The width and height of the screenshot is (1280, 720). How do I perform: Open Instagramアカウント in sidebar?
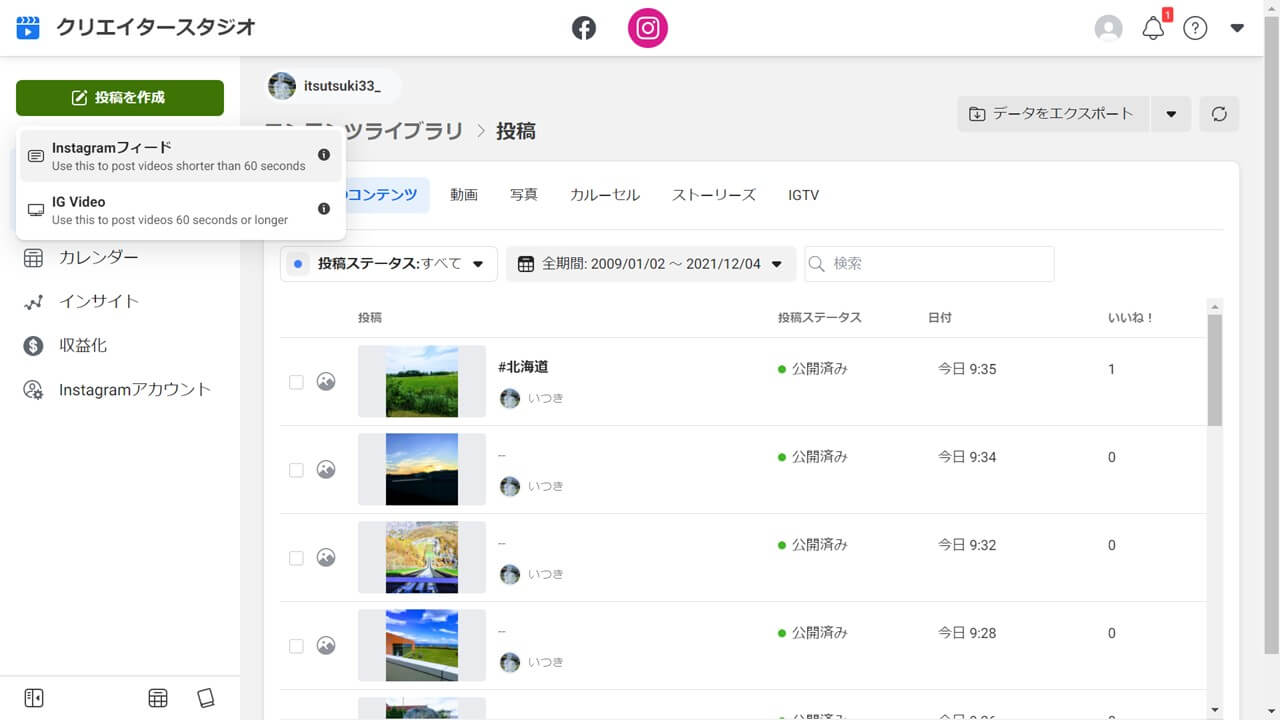[x=135, y=389]
